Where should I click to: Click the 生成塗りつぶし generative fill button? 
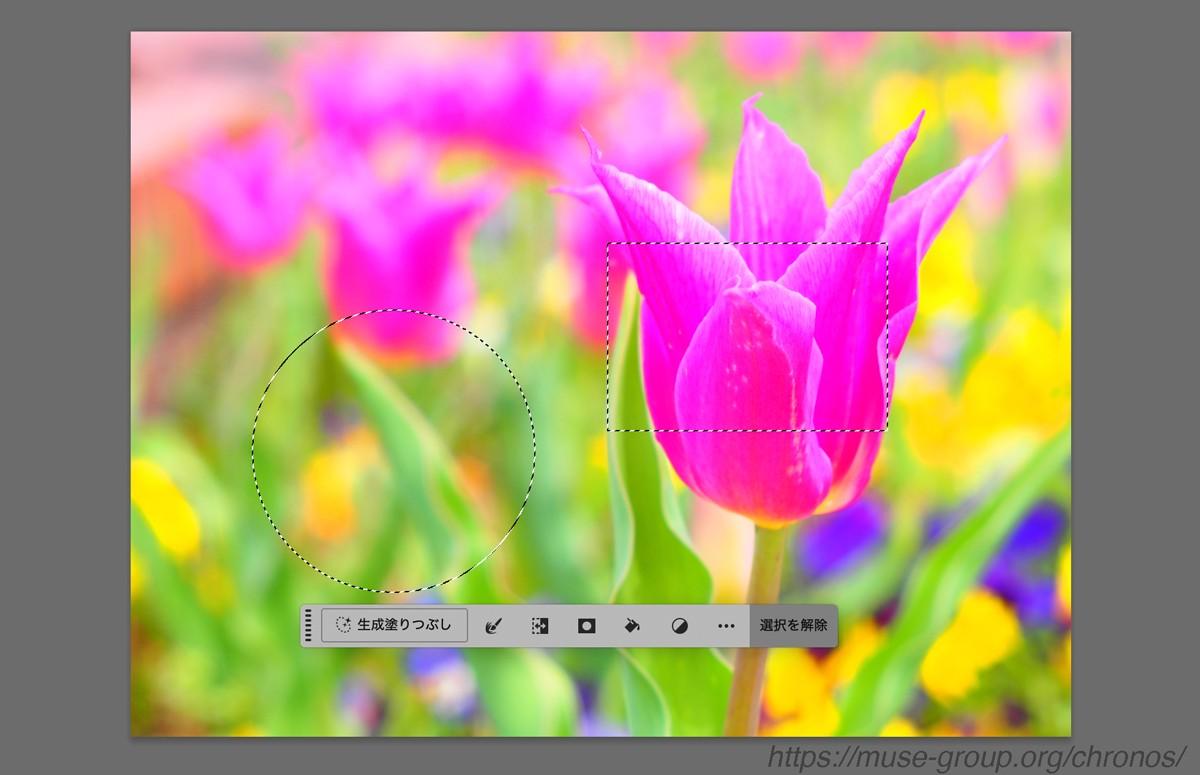click(x=395, y=625)
